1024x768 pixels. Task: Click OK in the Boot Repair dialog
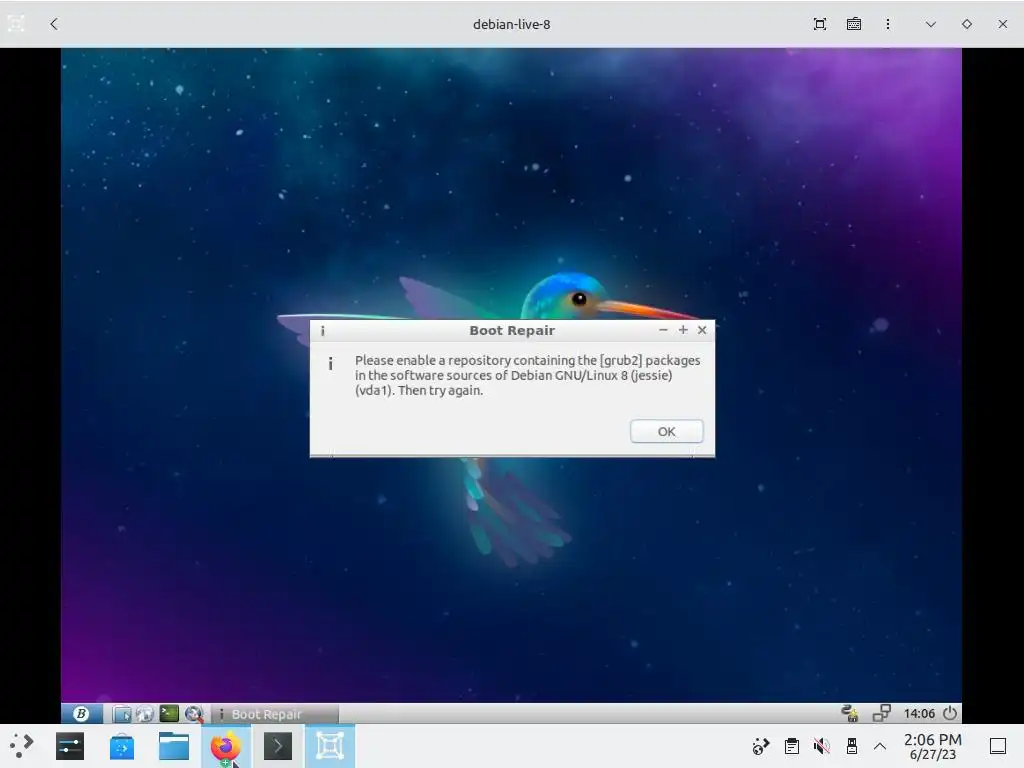(666, 431)
